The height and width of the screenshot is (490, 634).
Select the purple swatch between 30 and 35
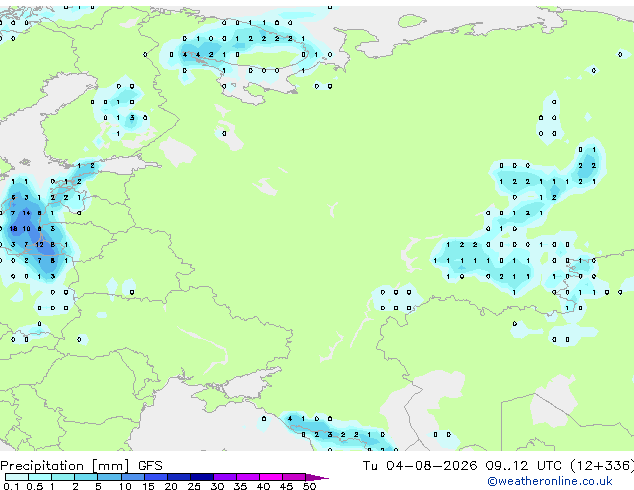(225, 477)
